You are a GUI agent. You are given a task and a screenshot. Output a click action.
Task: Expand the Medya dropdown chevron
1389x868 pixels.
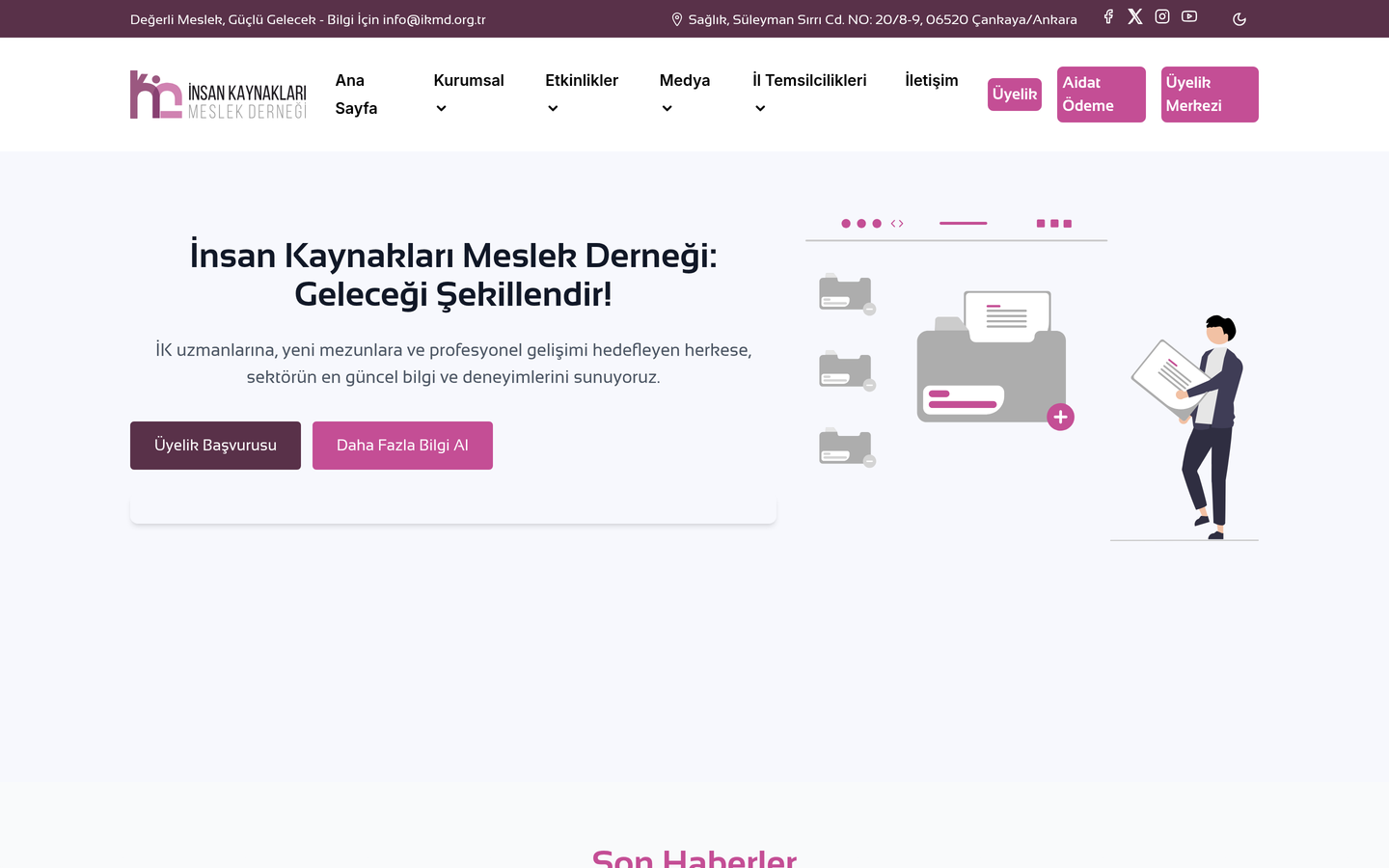point(667,109)
